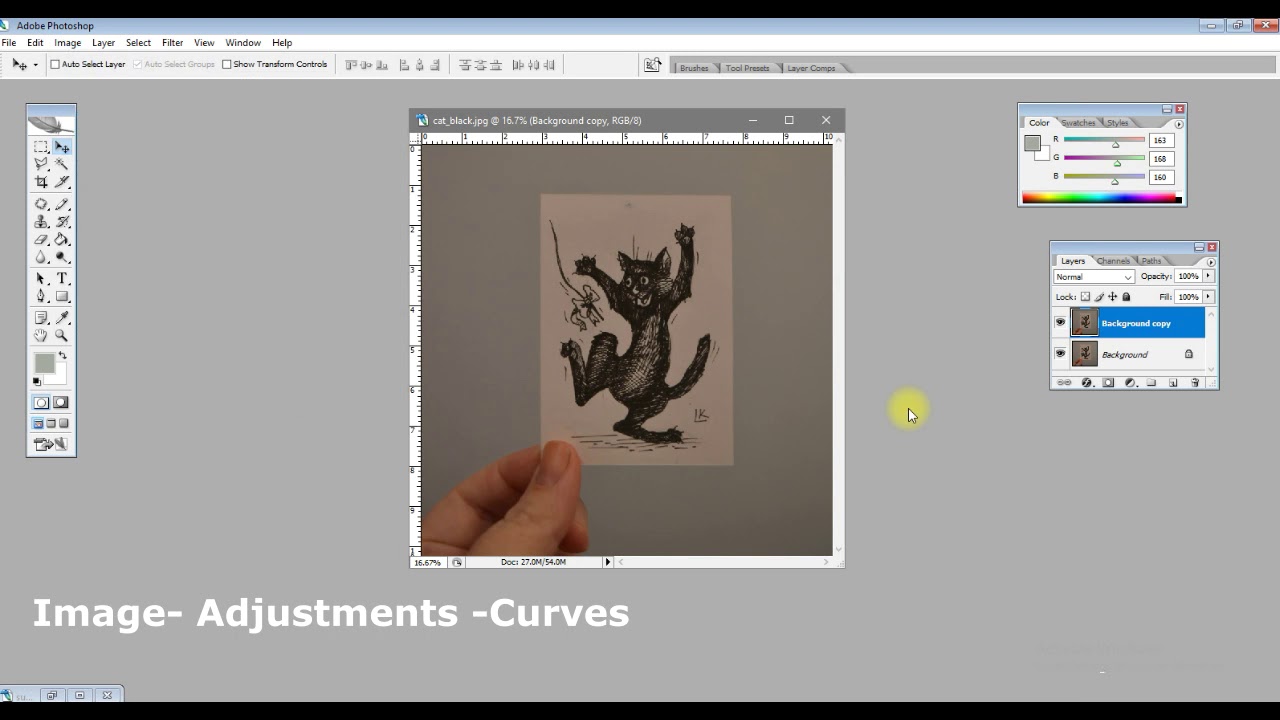Select the Rectangular Marquee tool
This screenshot has height=720, width=1280.
41,147
